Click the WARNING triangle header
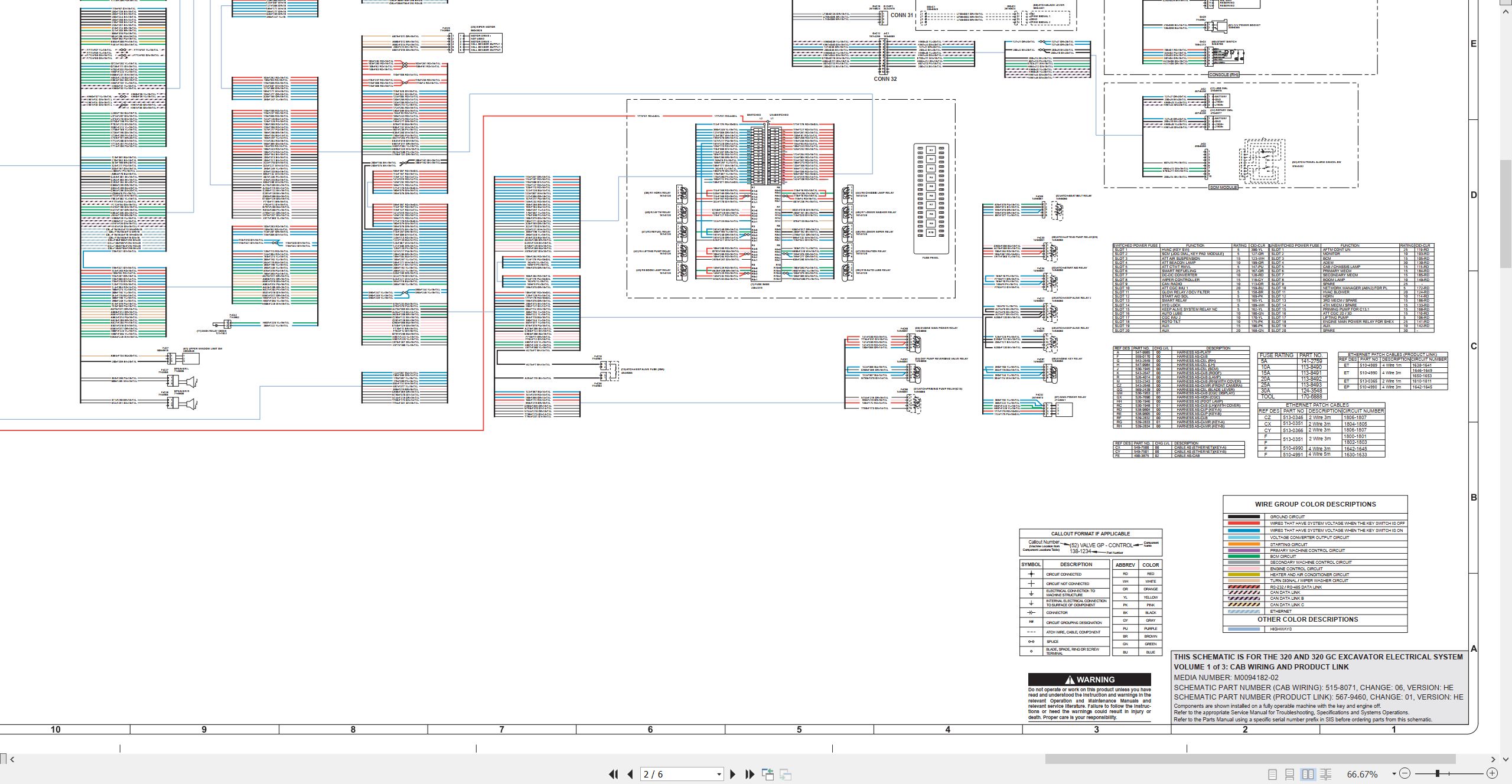 [1089, 680]
